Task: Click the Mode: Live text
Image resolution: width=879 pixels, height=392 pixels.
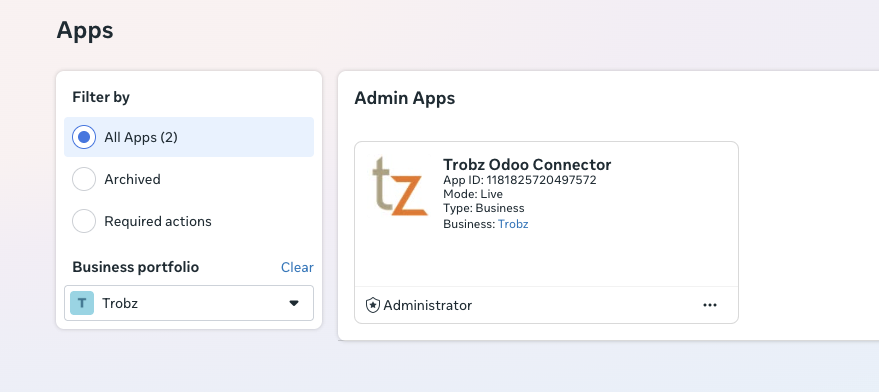Action: [x=473, y=194]
